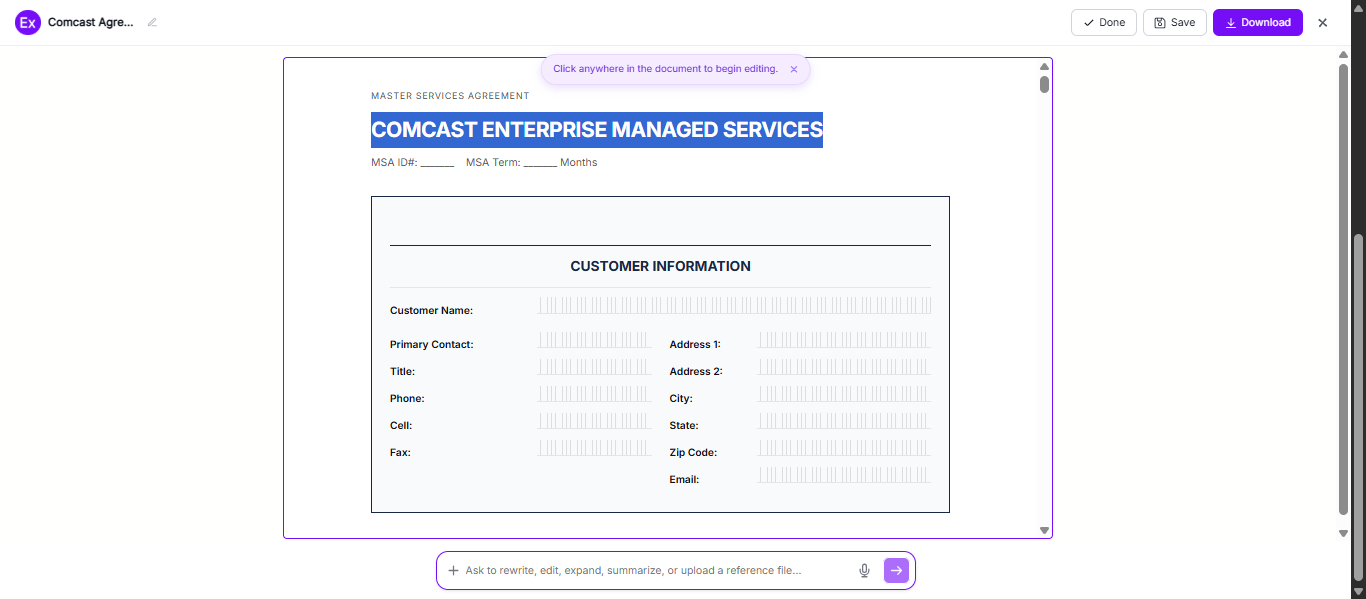The height and width of the screenshot is (599, 1366).
Task: Click the Zip Code entry field
Action: [x=845, y=448]
